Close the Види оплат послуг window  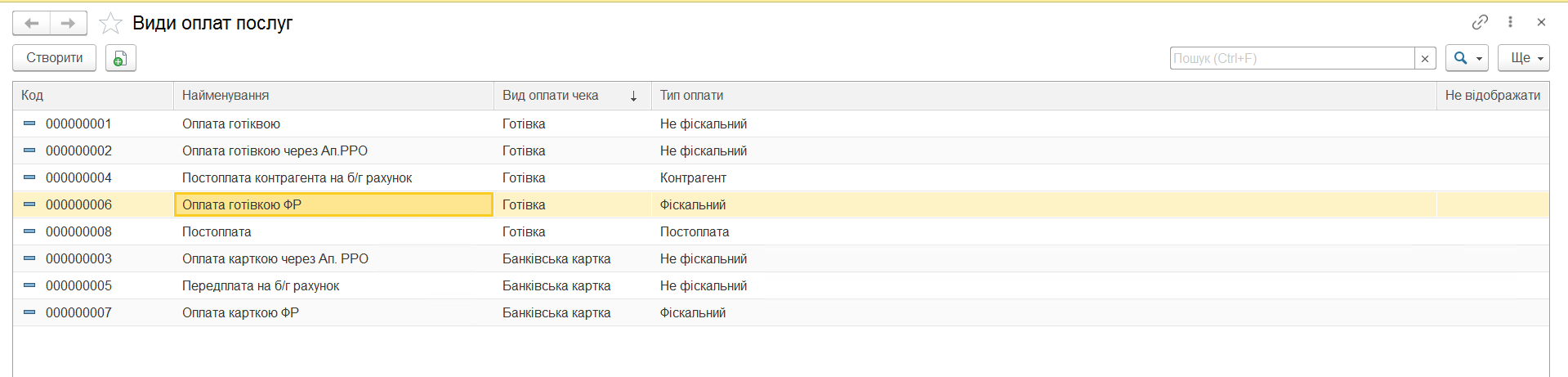[1541, 22]
